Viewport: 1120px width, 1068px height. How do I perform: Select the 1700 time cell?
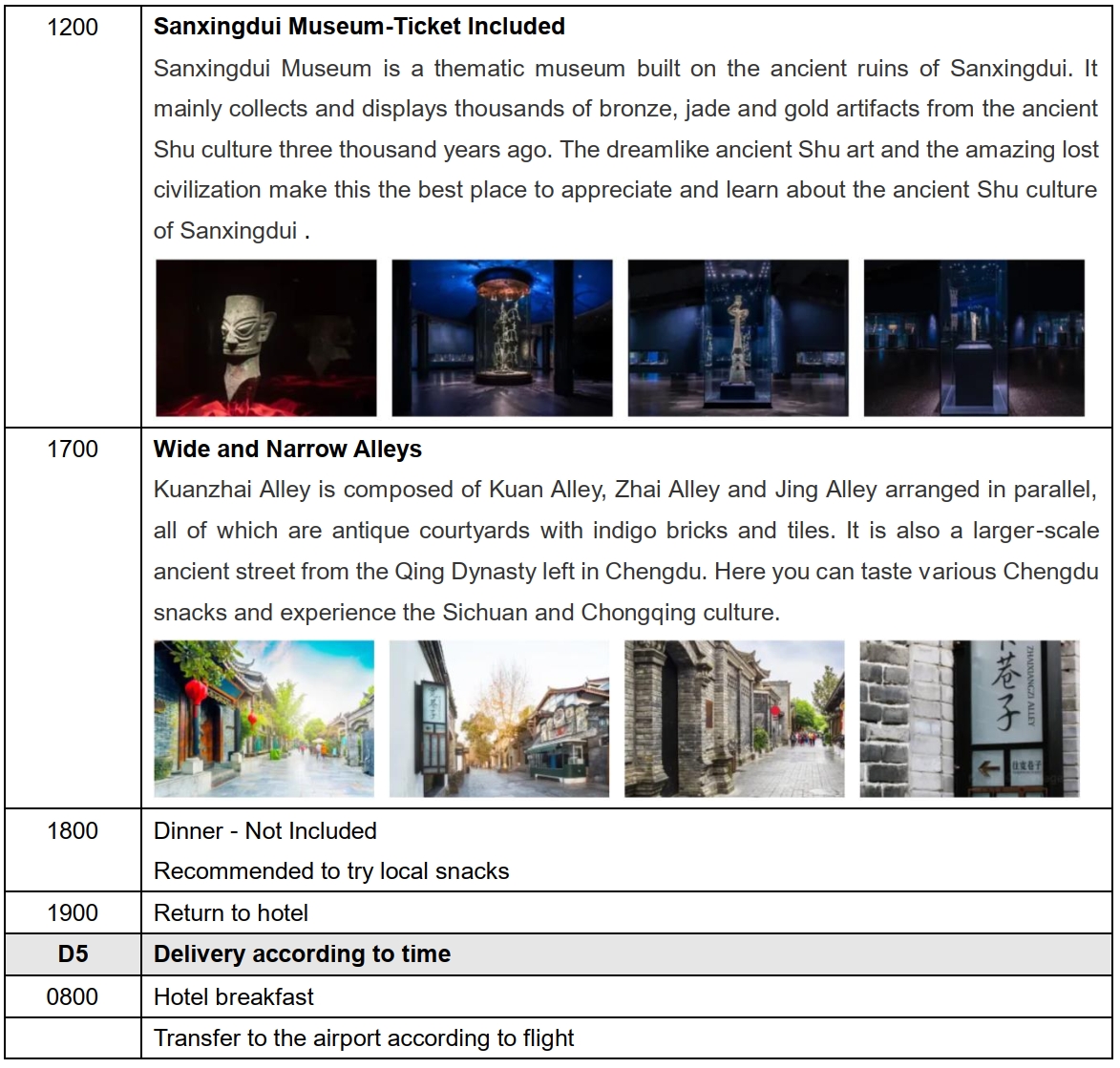pyautogui.click(x=73, y=449)
